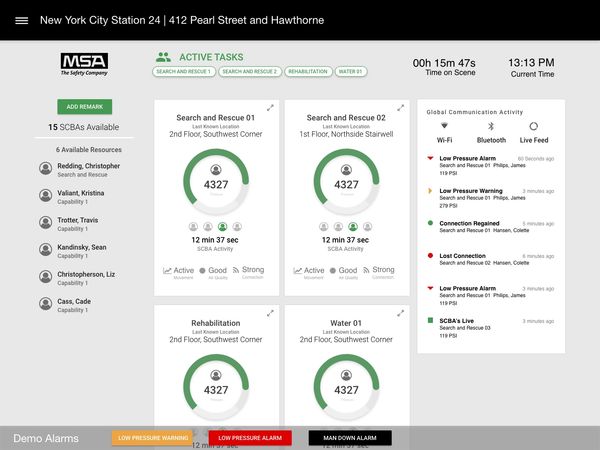Select the Search and Rescue 2 task tab
600x450 pixels.
[249, 72]
